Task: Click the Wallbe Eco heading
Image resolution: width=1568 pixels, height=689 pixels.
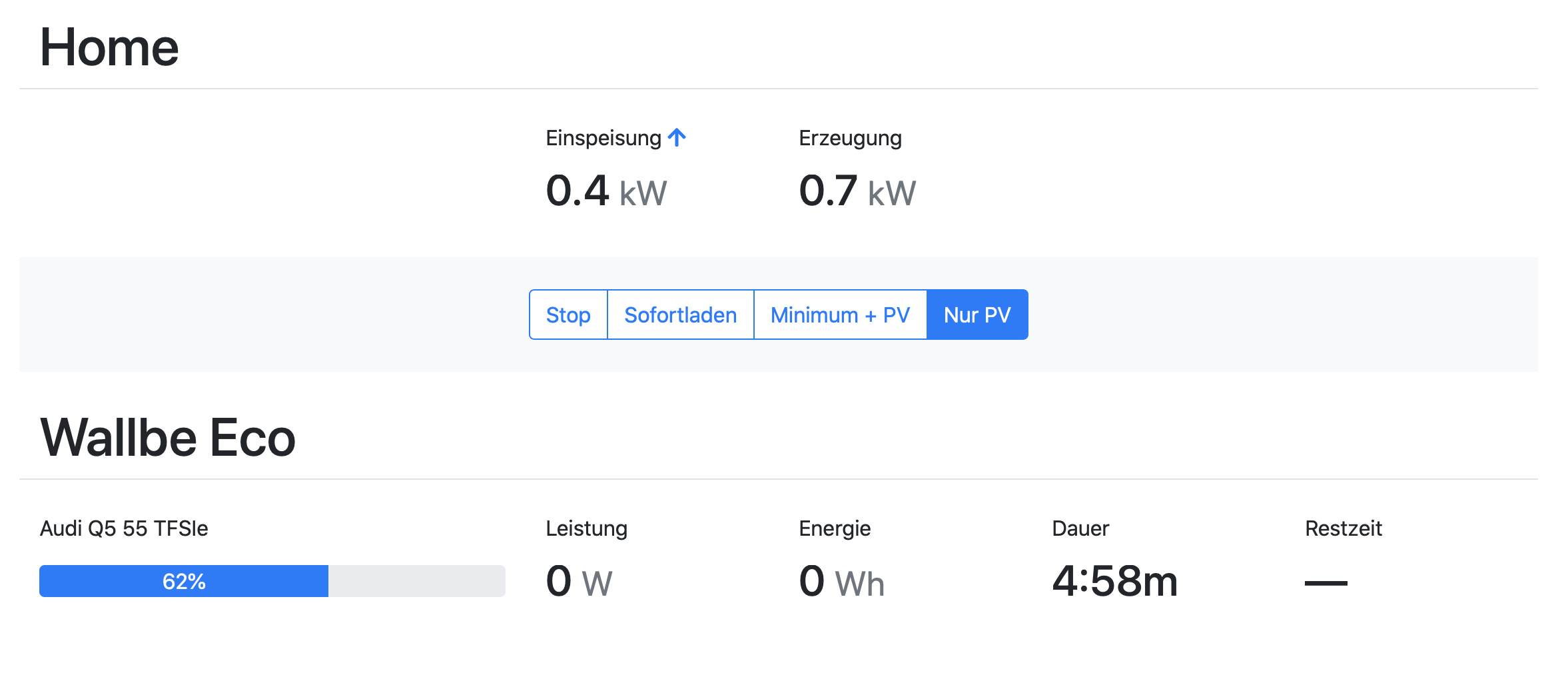Action: (x=168, y=438)
